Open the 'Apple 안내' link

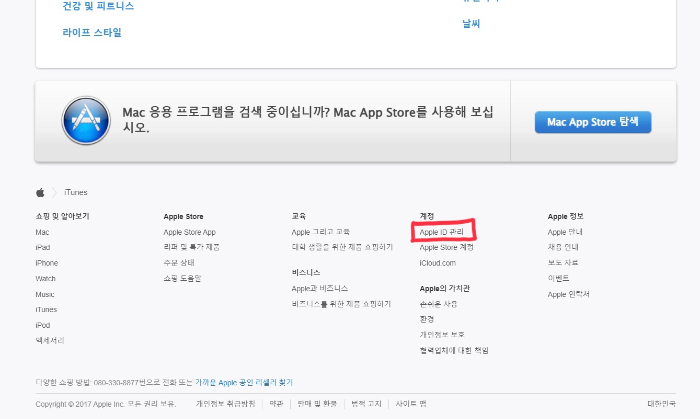[565, 232]
